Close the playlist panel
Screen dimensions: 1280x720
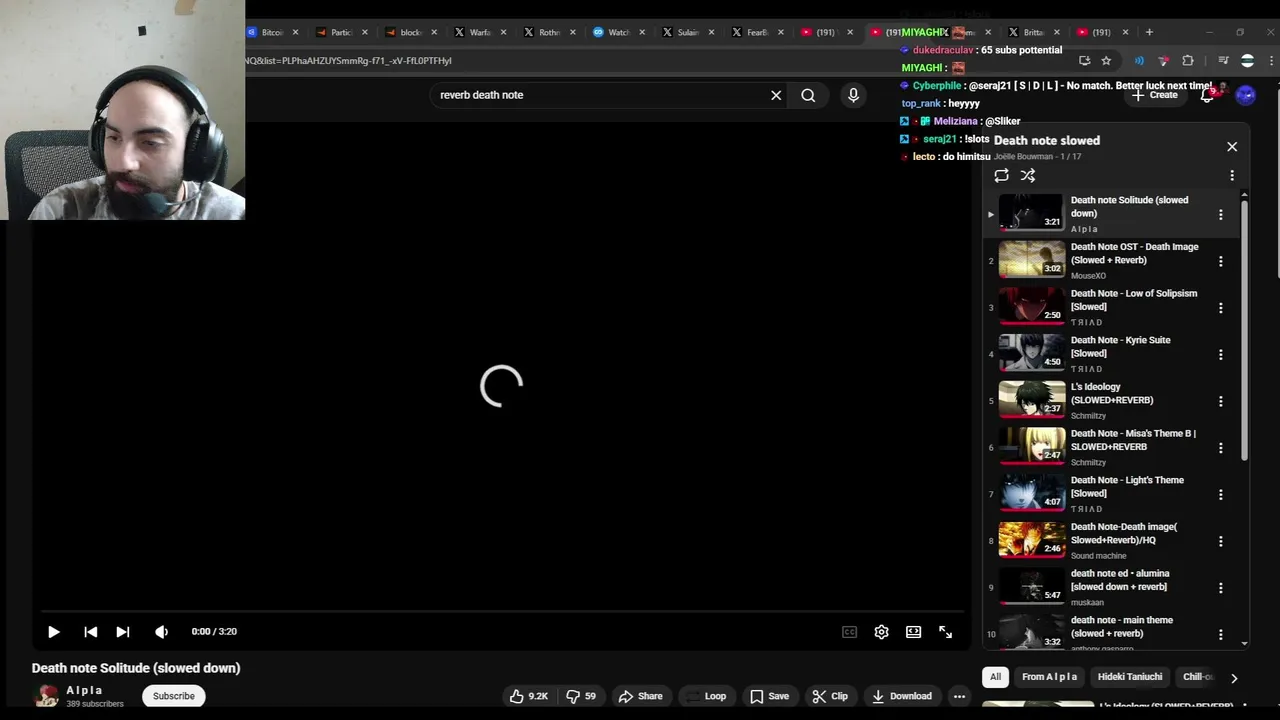[x=1232, y=147]
